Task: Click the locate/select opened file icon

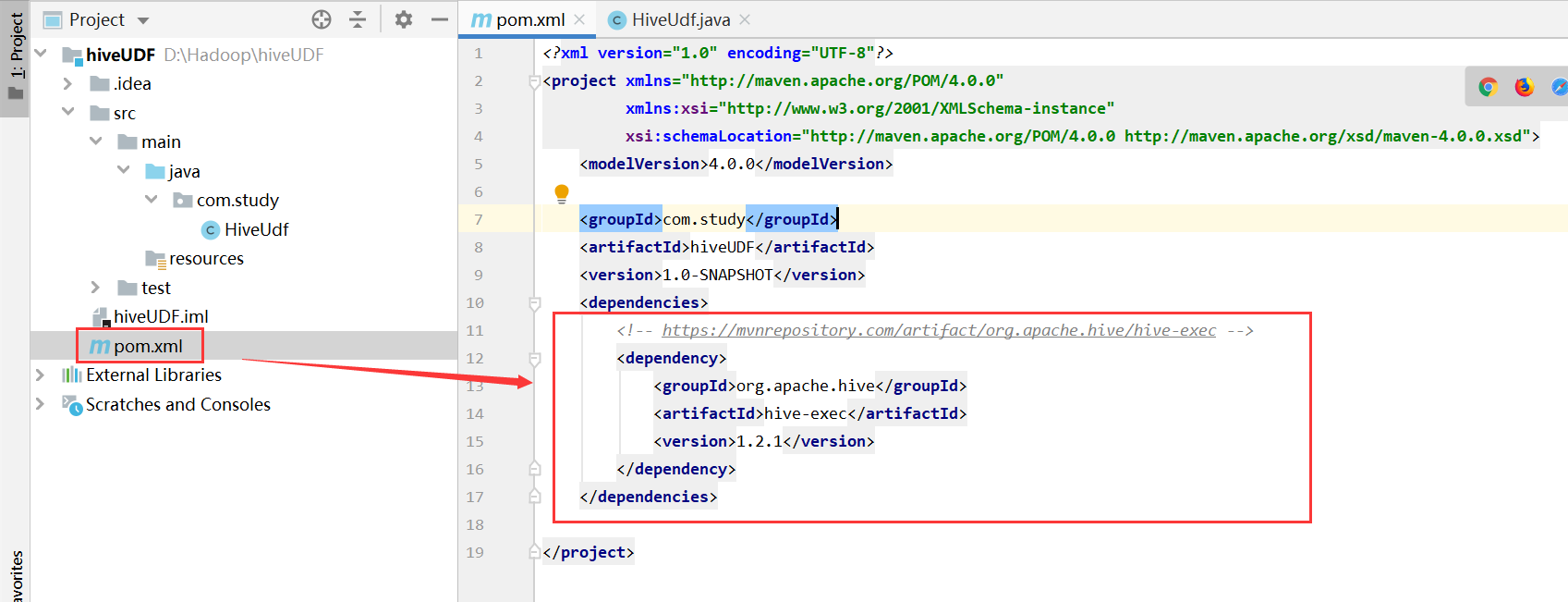Action: pyautogui.click(x=322, y=19)
